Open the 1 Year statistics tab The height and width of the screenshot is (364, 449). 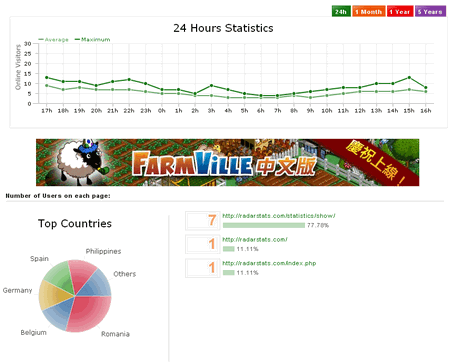400,11
